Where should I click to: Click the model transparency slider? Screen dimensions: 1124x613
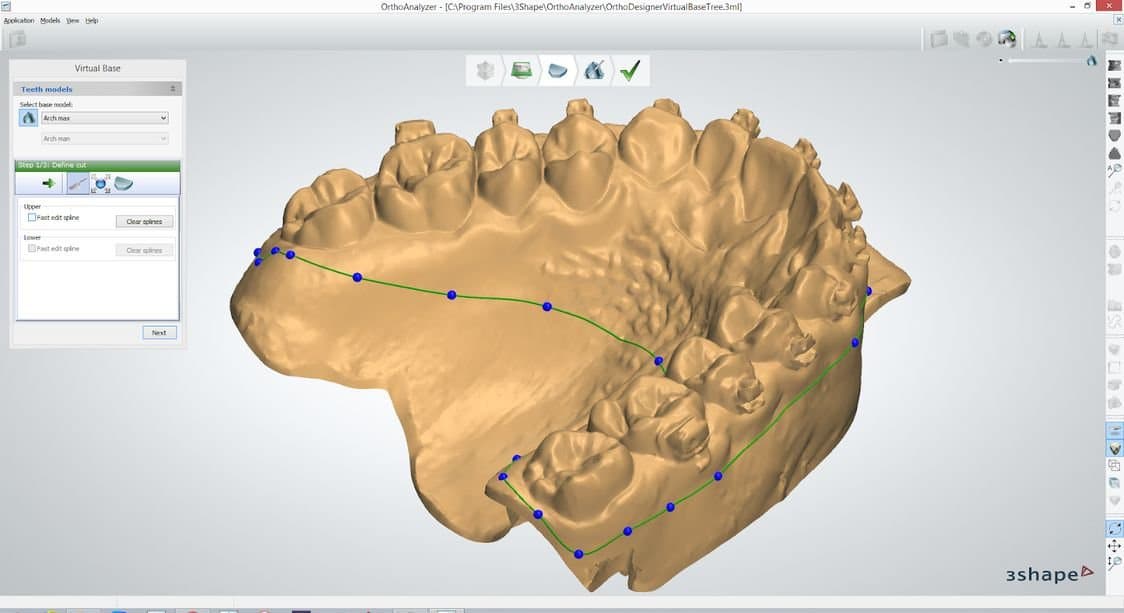coord(1045,61)
